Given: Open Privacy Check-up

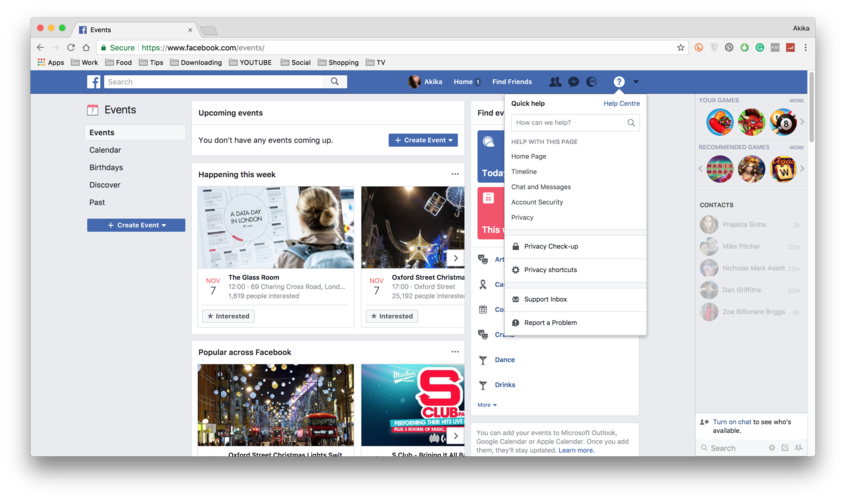Looking at the screenshot, I should 575,246.
